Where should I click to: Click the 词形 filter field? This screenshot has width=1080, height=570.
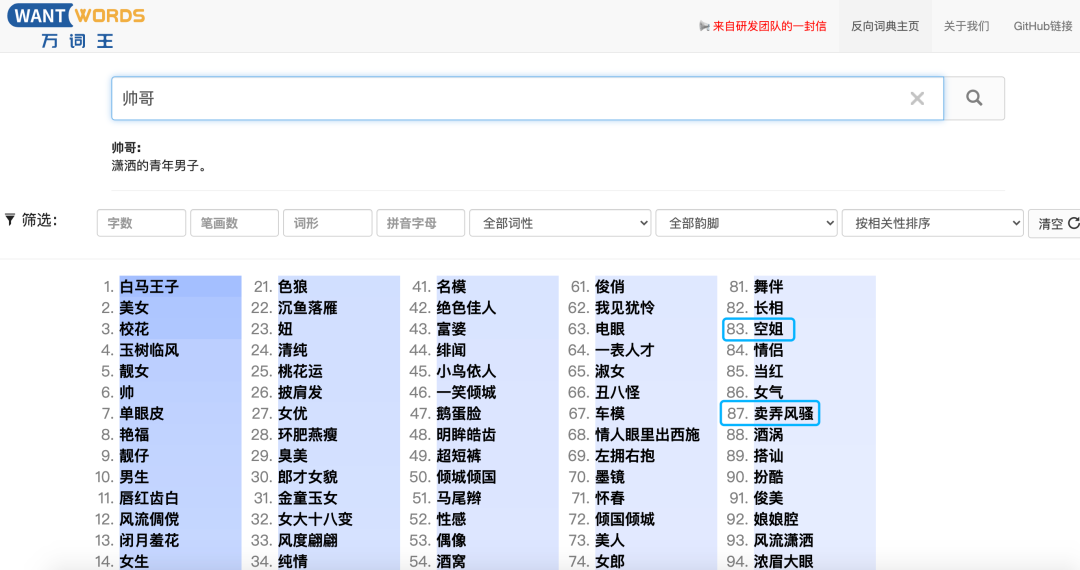327,223
